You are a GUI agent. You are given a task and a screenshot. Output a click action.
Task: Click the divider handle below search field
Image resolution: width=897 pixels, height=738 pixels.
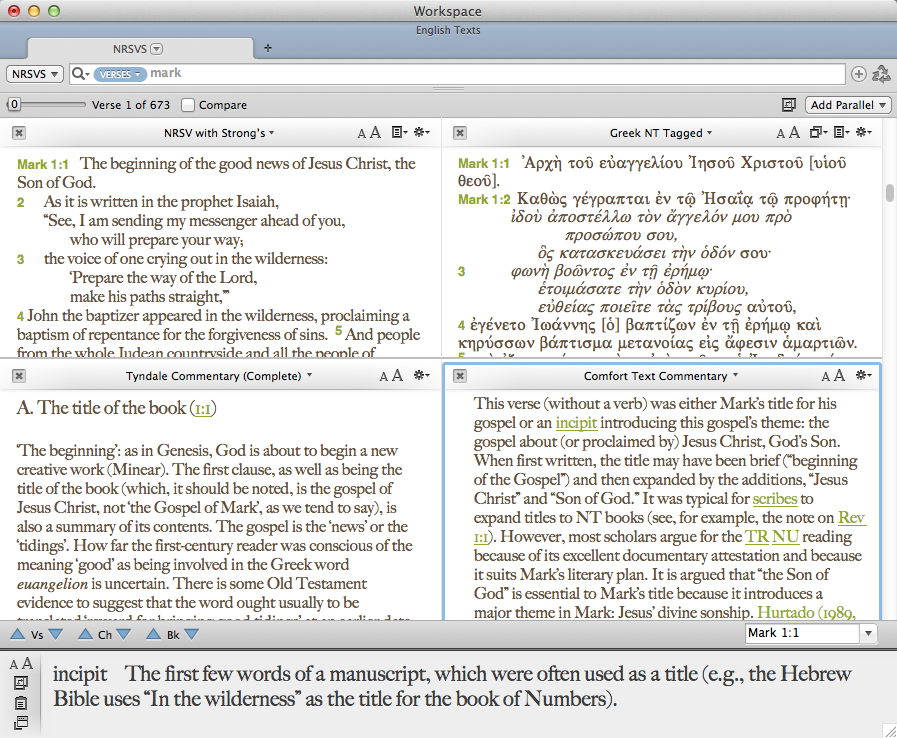[x=448, y=89]
